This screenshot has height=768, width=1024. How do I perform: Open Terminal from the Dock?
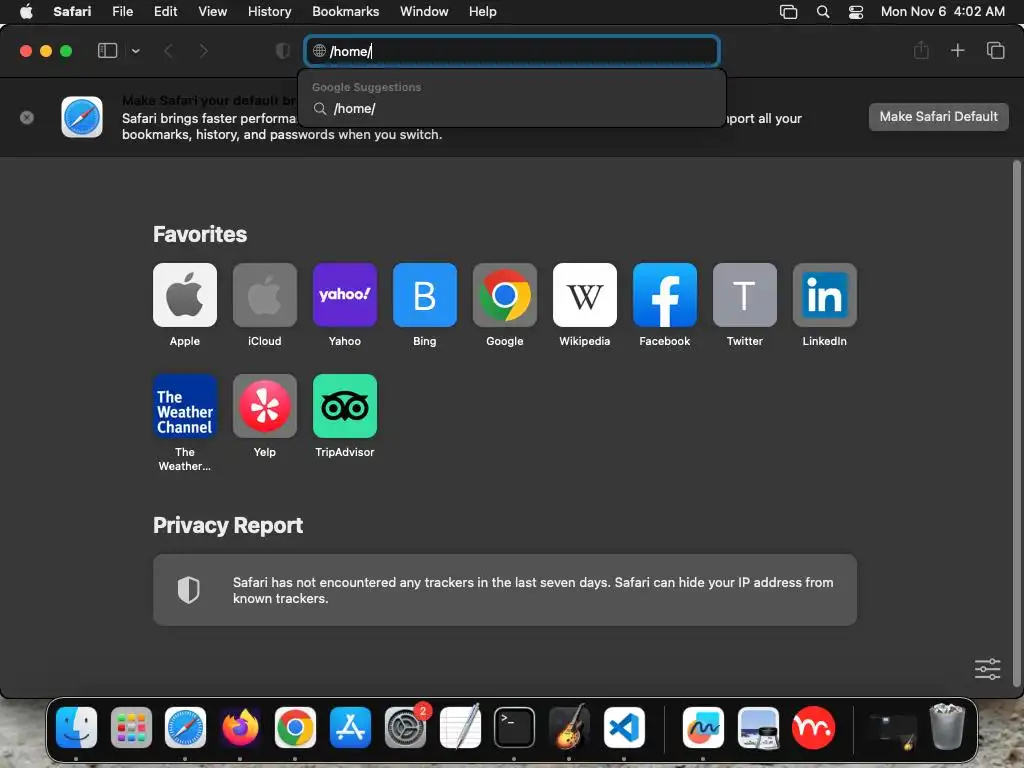[515, 727]
